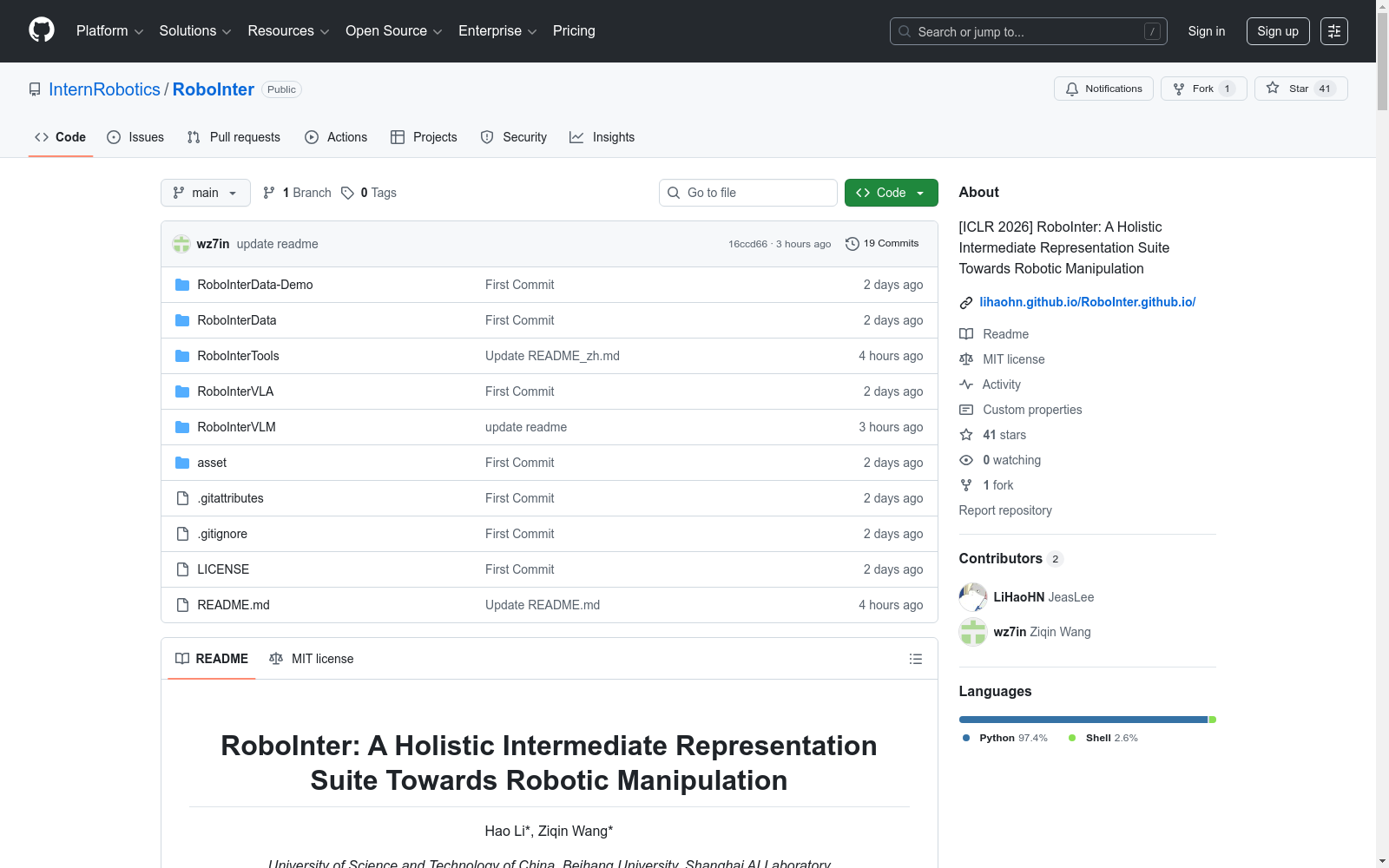Screen dimensions: 1389x868
Task: Click the RoboInterData-Demo folder icon
Action: 182,285
